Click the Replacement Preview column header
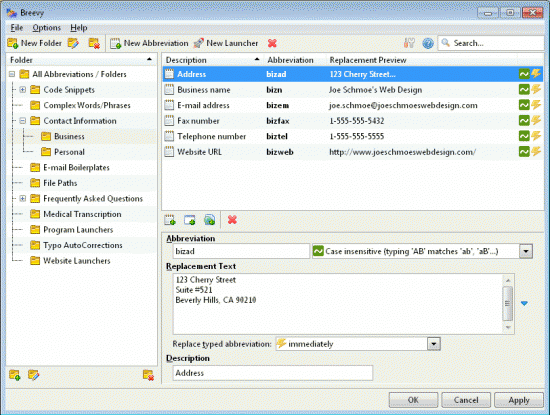The width and height of the screenshot is (550, 415). pyautogui.click(x=421, y=60)
